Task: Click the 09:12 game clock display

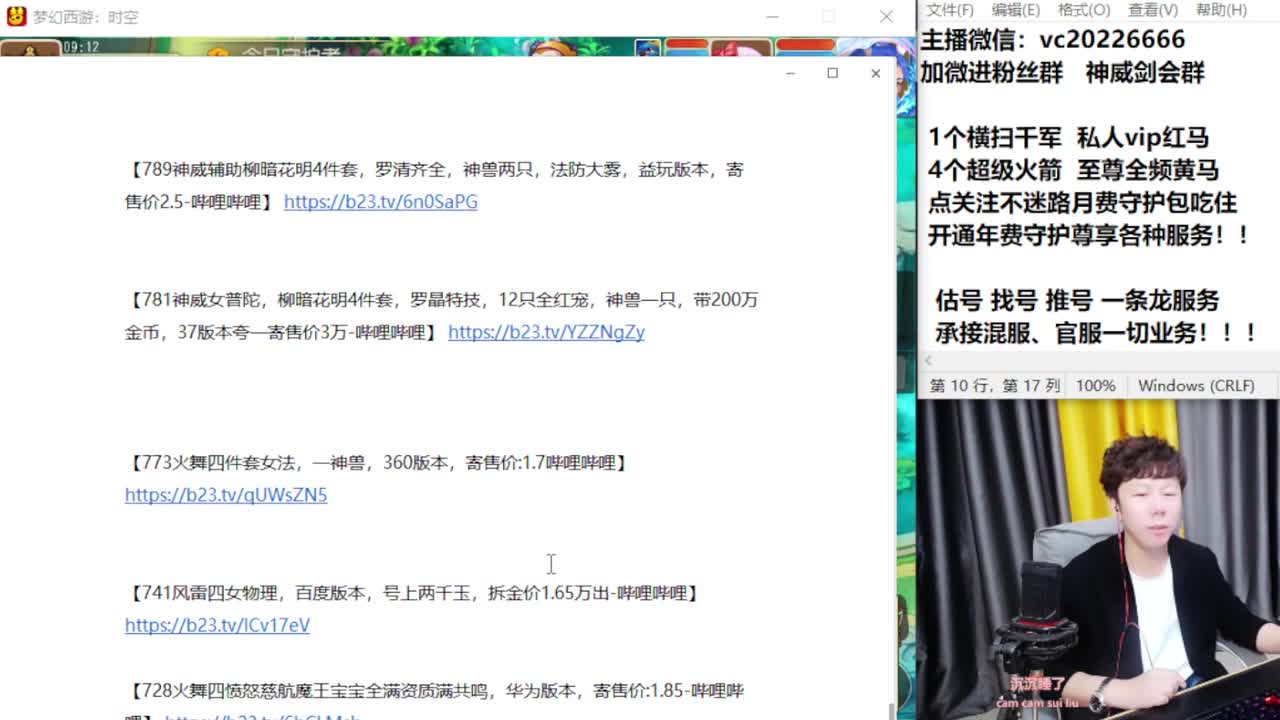Action: (81, 47)
